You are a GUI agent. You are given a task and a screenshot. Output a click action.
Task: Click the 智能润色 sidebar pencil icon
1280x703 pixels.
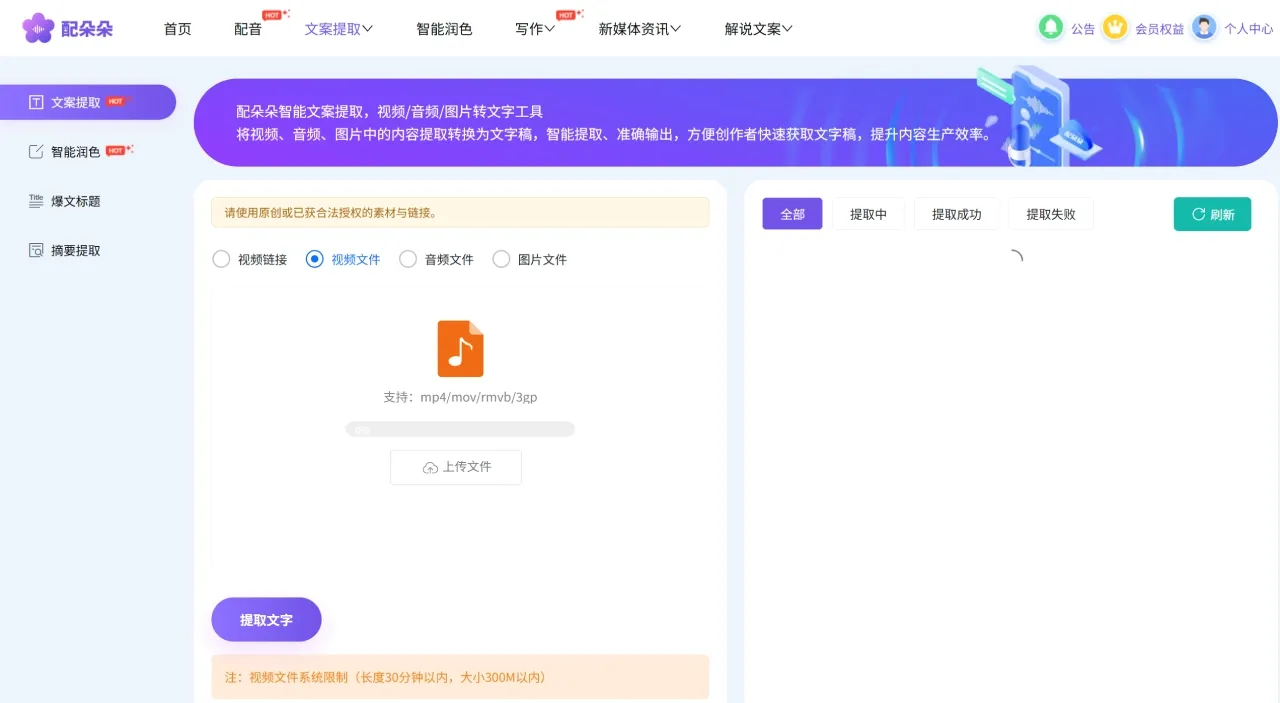click(x=36, y=151)
